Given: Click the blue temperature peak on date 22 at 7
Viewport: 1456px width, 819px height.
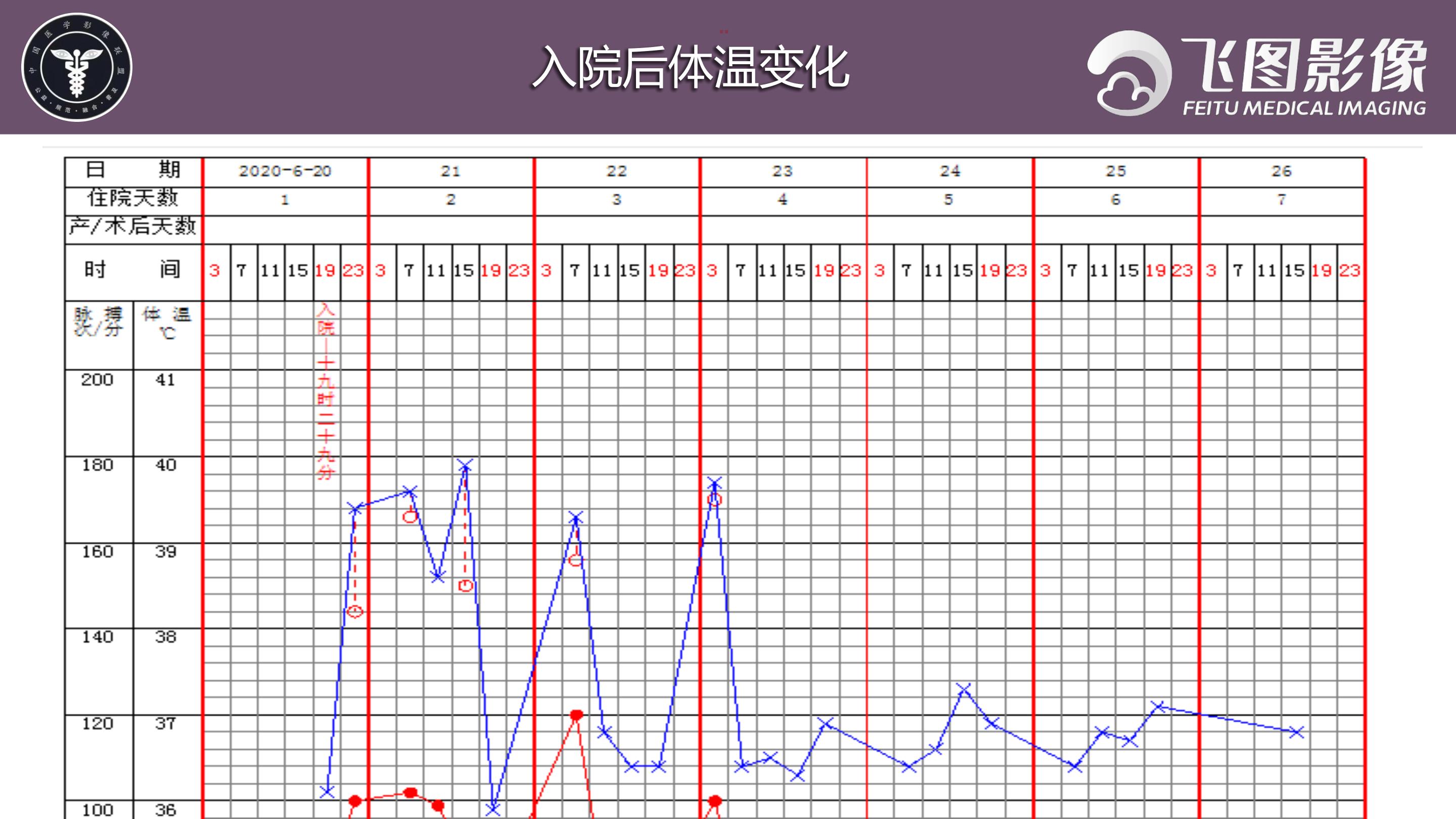Looking at the screenshot, I should [x=575, y=517].
